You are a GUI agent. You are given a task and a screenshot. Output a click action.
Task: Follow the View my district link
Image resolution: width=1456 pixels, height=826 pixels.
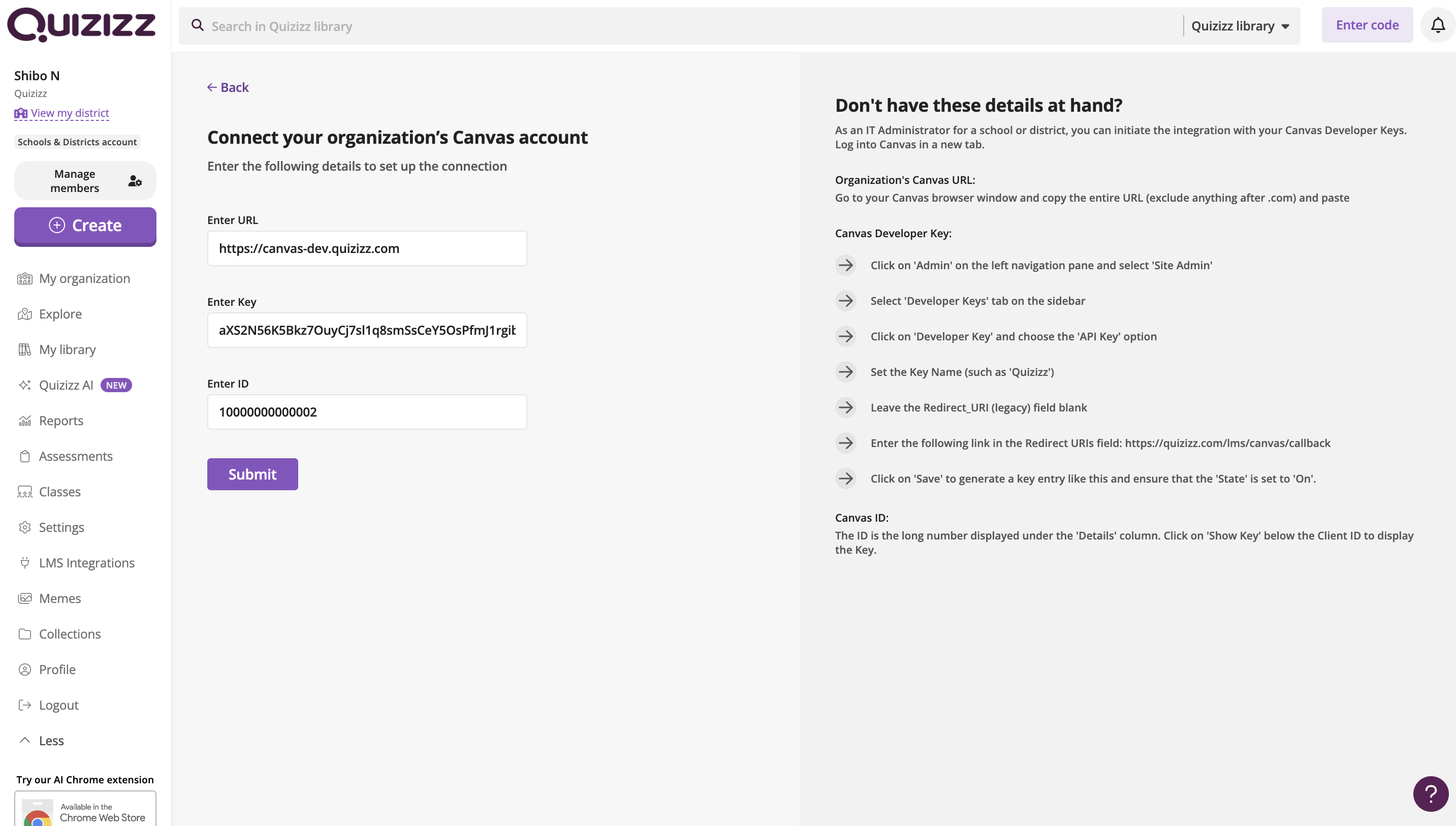click(x=70, y=113)
